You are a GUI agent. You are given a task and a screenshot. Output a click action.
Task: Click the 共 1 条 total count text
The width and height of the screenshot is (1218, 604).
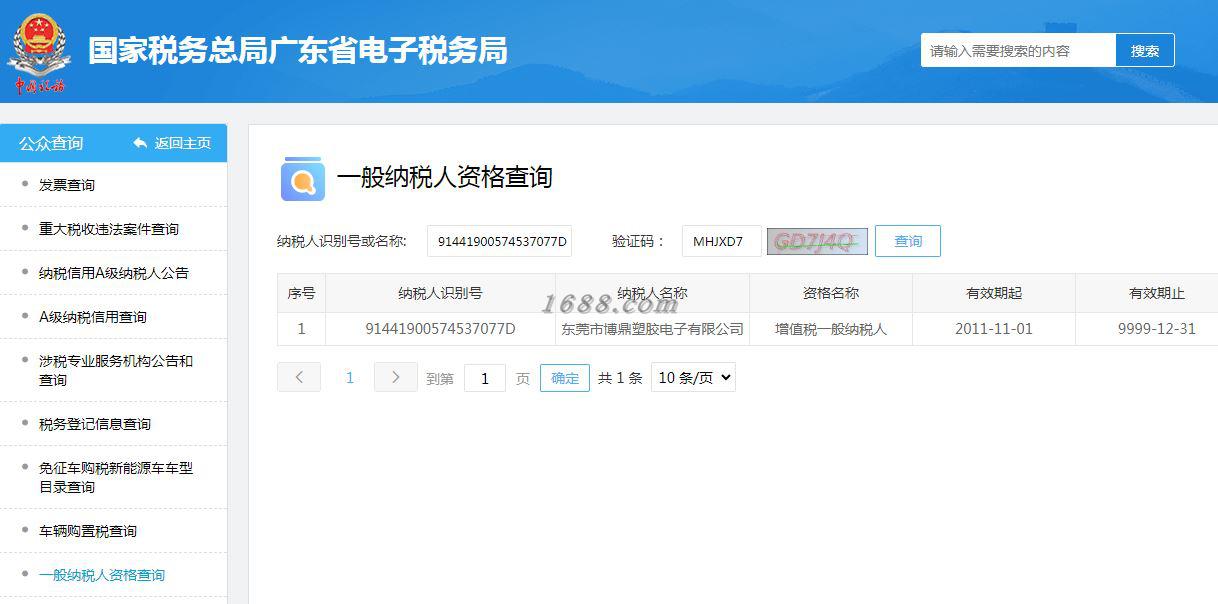pyautogui.click(x=620, y=378)
